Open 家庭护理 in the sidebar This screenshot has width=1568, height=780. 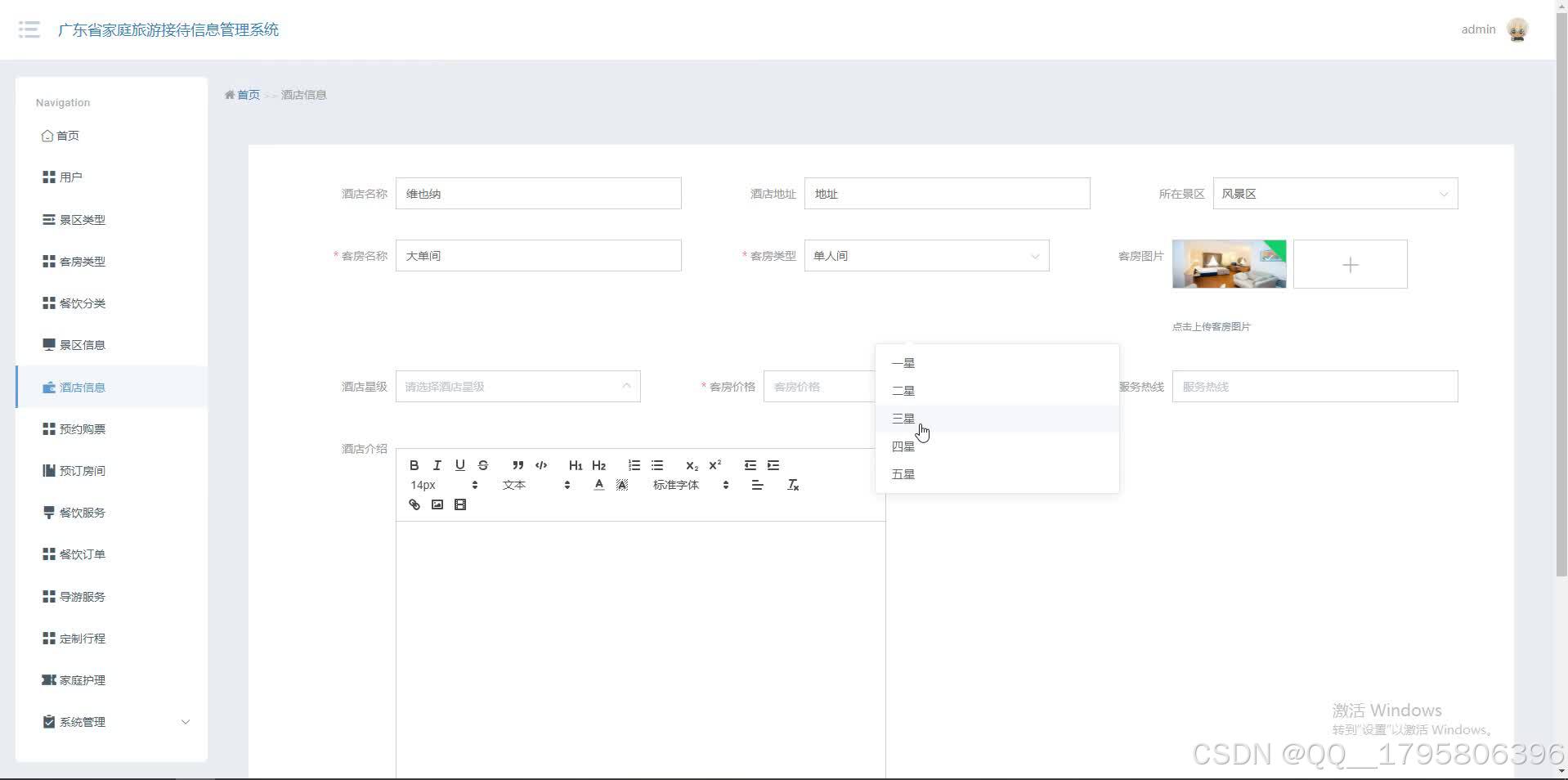click(111, 680)
